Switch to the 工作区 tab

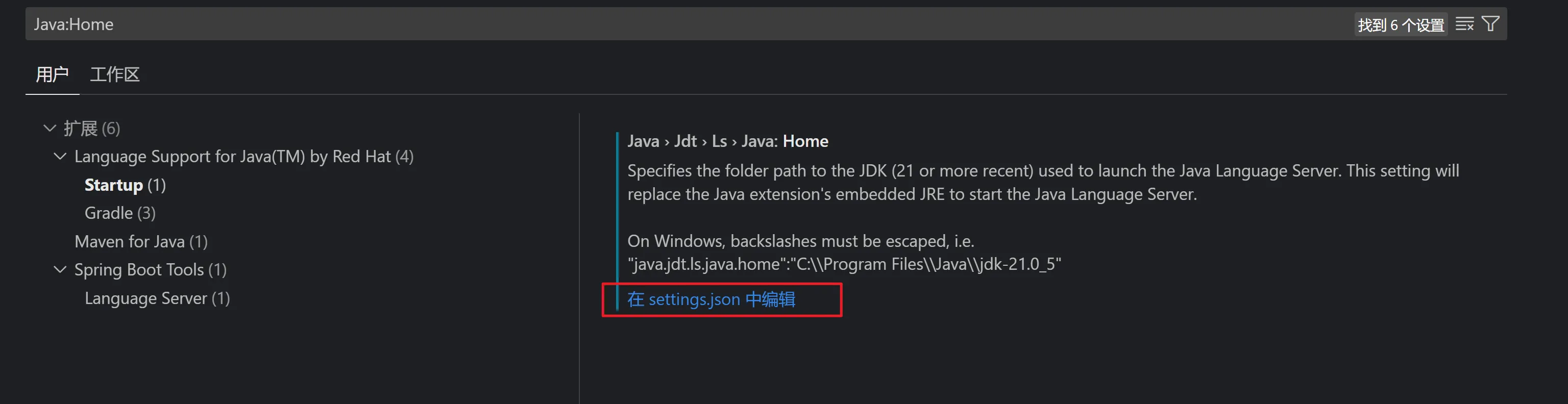coord(114,75)
